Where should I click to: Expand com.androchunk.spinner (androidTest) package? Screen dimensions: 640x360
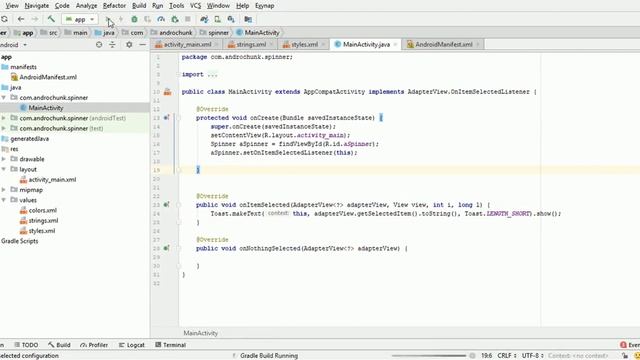coord(4,118)
